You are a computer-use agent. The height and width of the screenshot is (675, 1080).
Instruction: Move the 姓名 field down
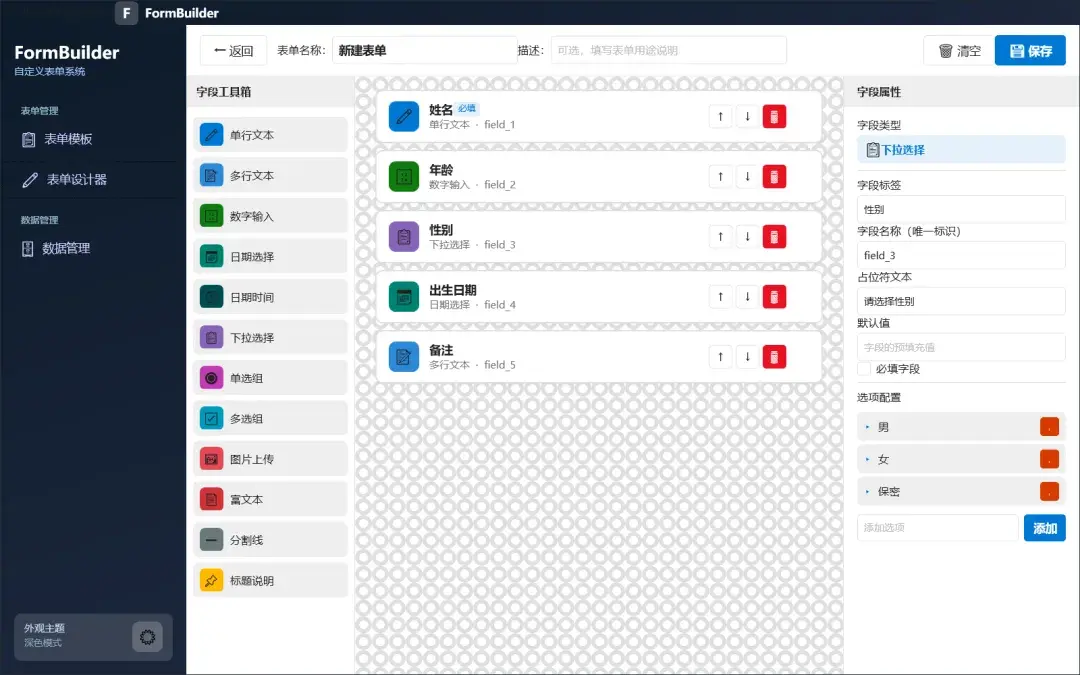click(747, 116)
